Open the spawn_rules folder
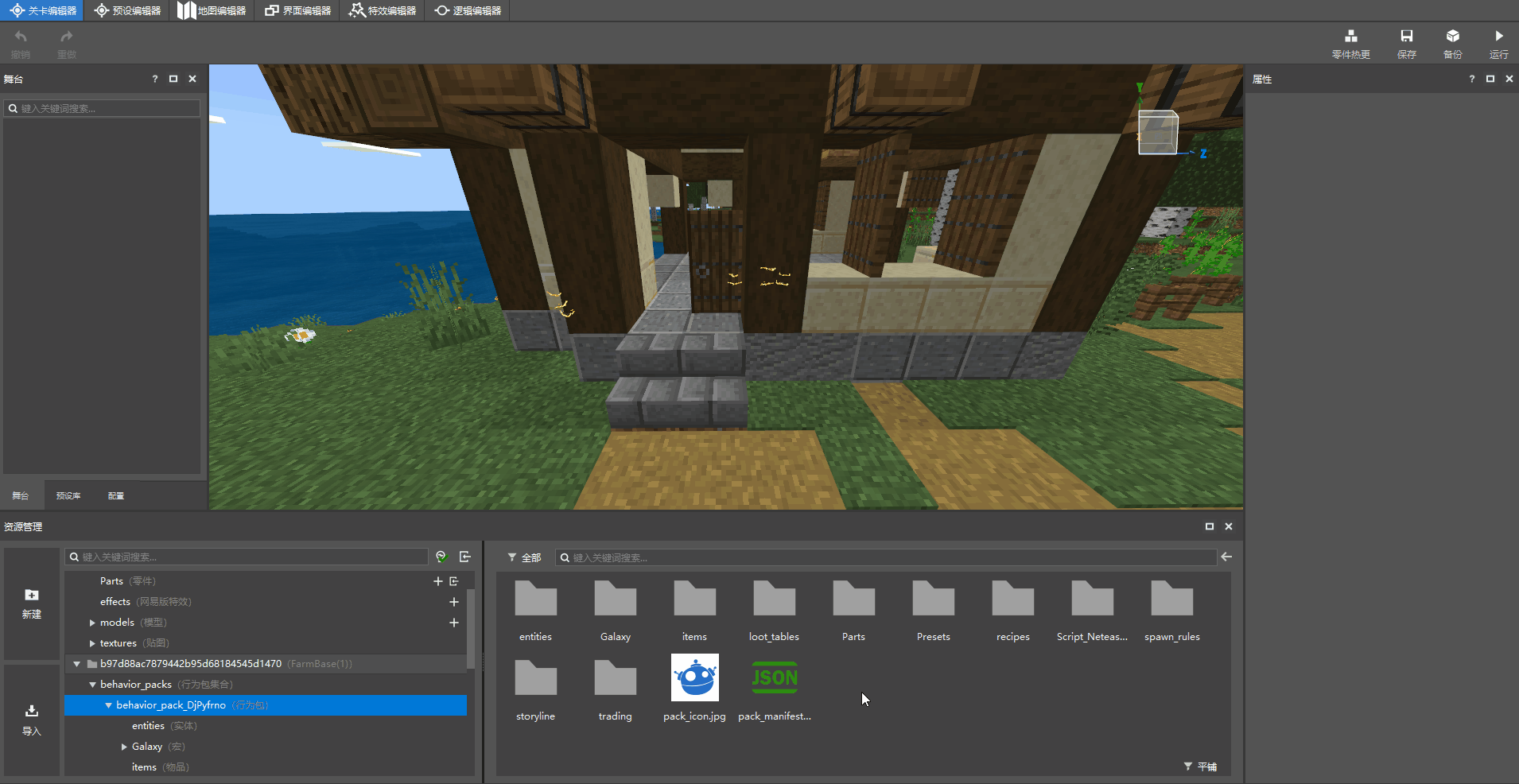This screenshot has width=1519, height=784. (x=1172, y=598)
